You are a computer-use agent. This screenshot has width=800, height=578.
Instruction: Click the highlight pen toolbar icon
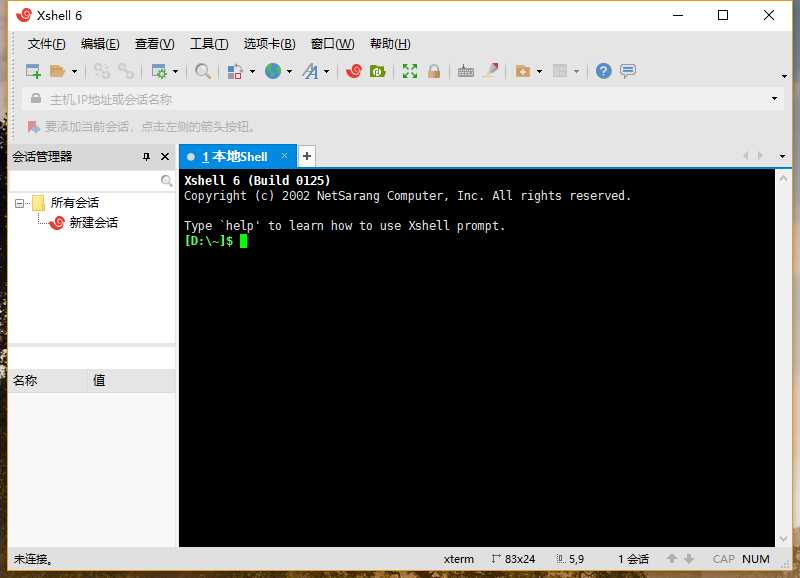point(491,70)
